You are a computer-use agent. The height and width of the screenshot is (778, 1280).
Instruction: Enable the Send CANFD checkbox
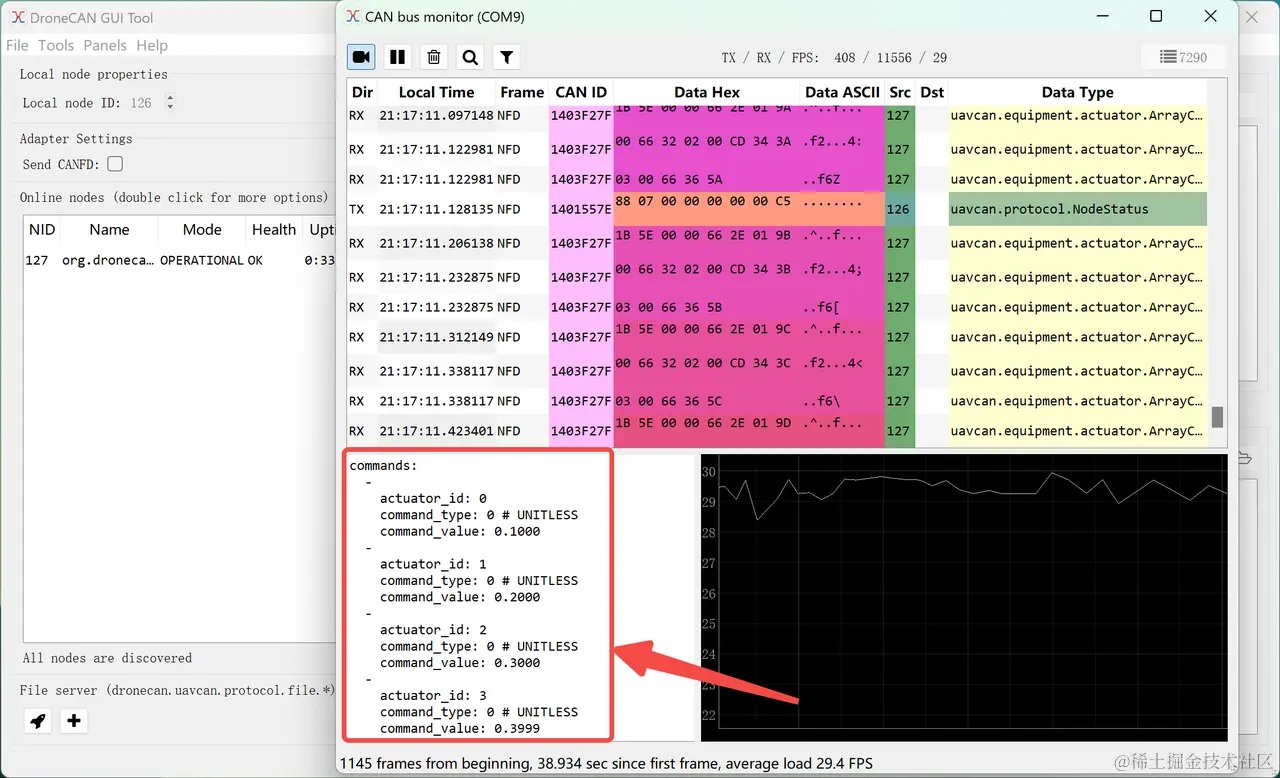tap(115, 164)
